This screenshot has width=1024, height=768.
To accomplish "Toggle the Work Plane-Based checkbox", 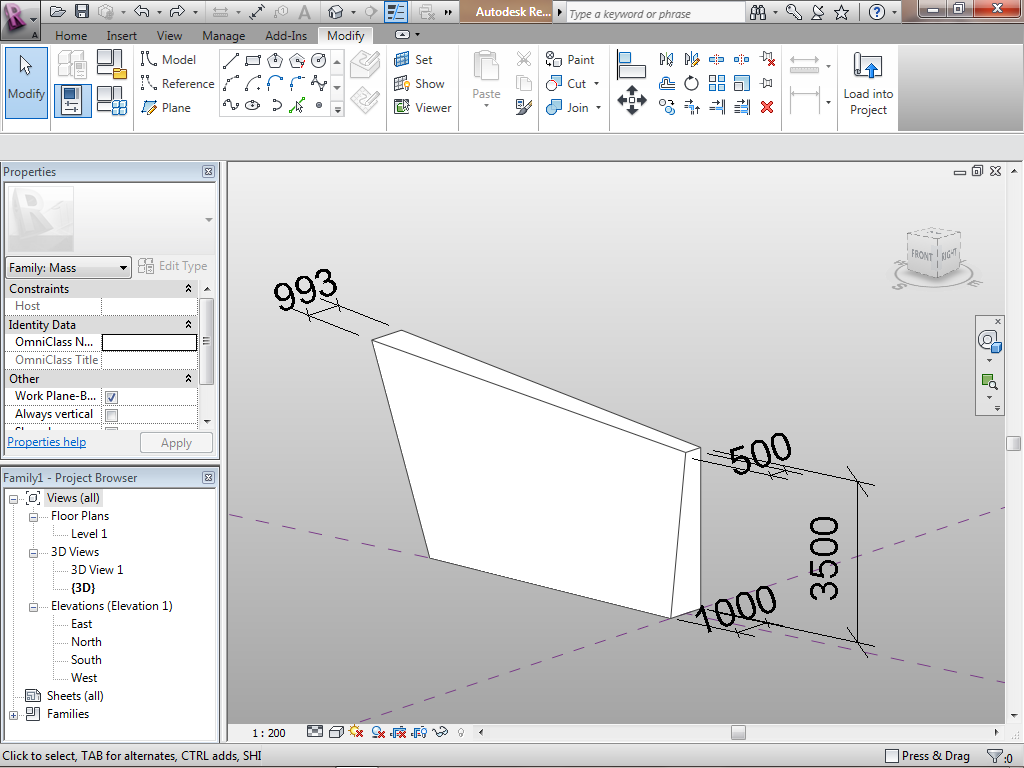I will 111,397.
